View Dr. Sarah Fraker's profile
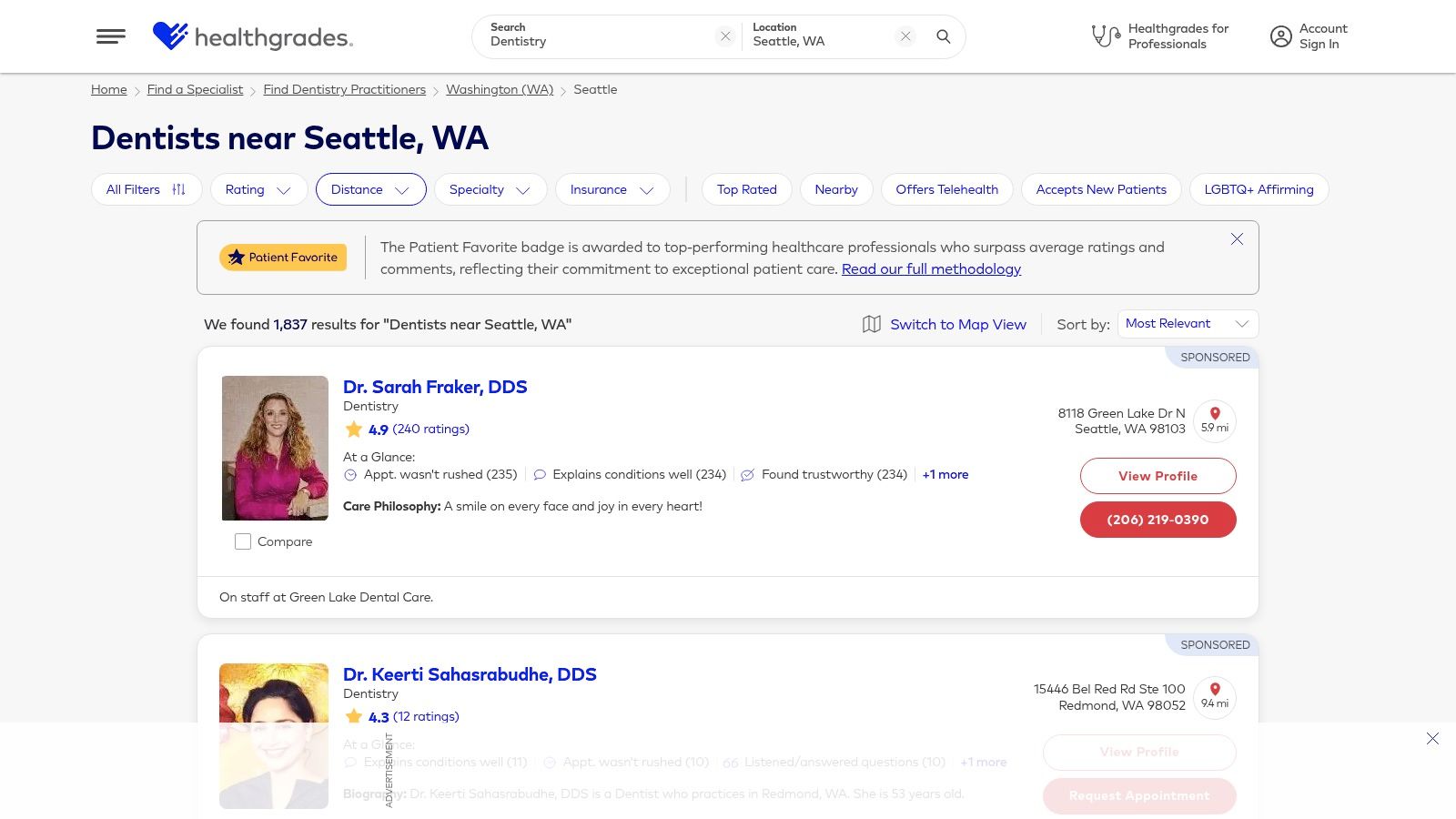The image size is (1456, 819). [1158, 475]
